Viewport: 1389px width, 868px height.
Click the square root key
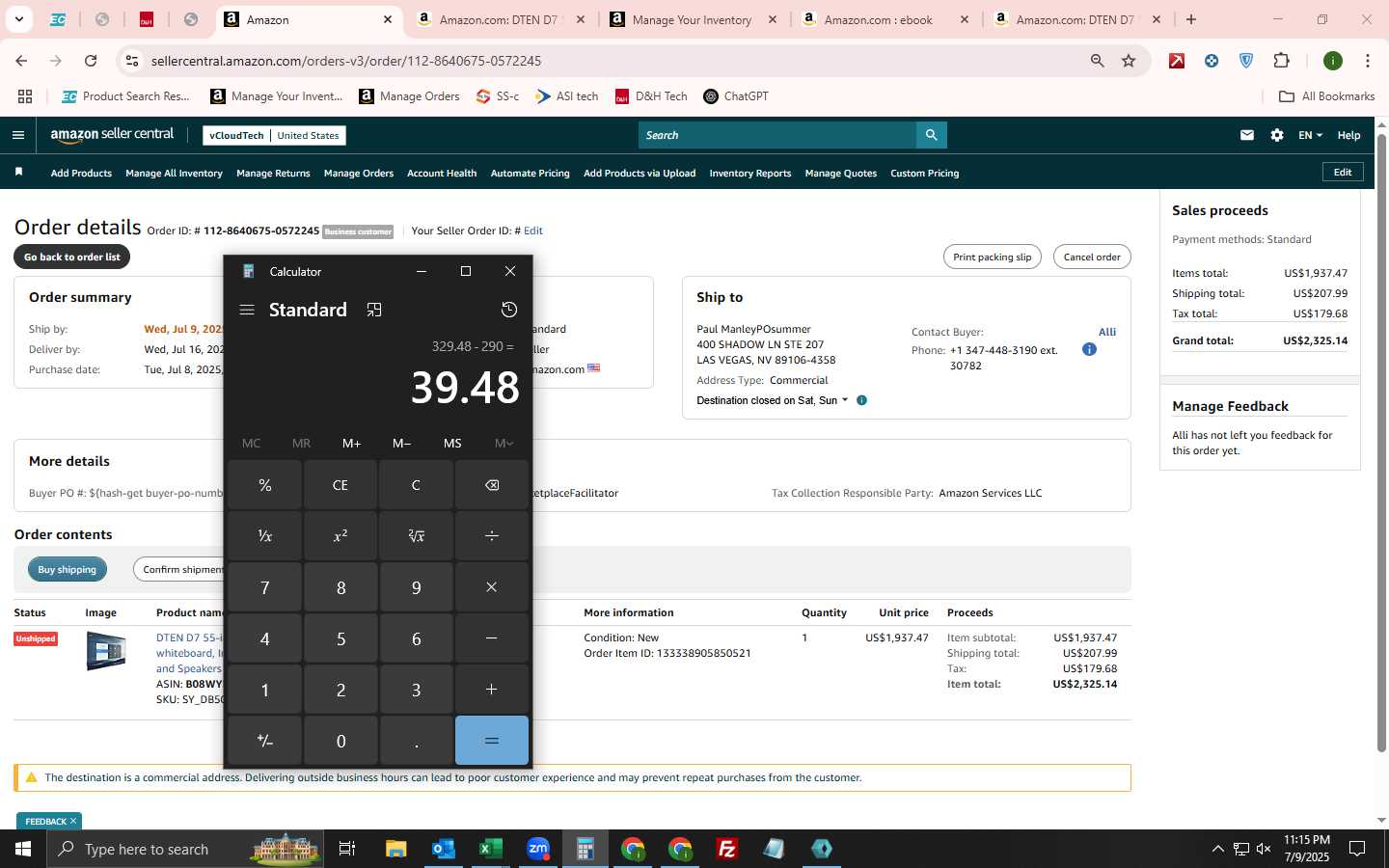416,536
